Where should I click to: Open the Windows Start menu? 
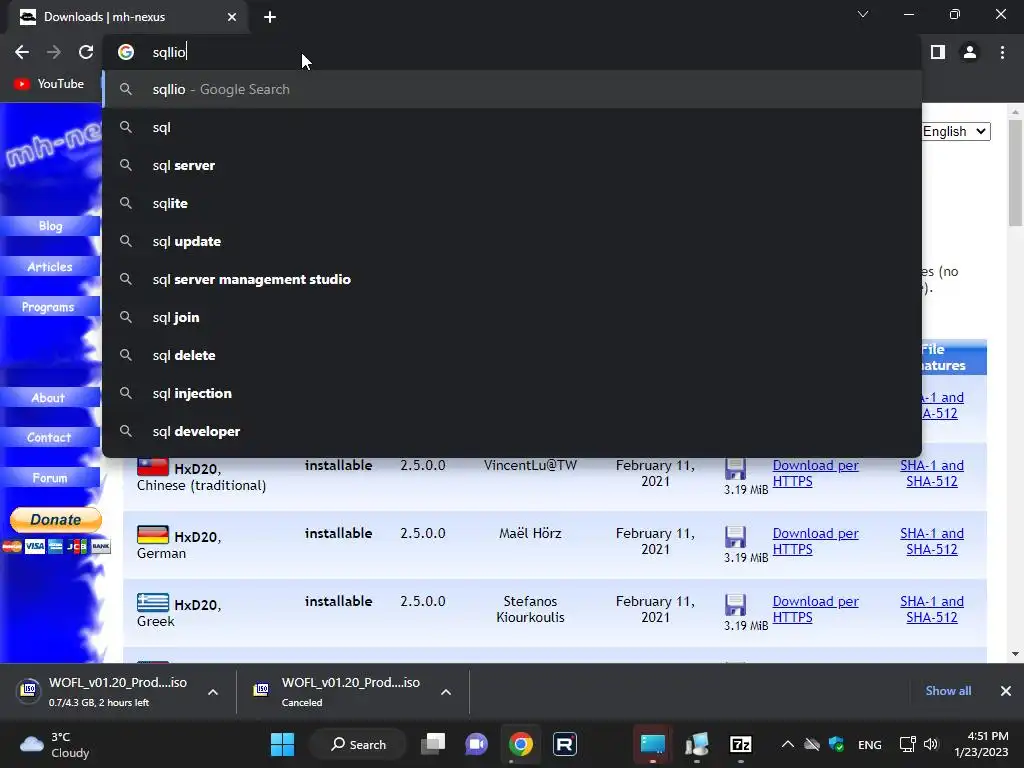[282, 744]
